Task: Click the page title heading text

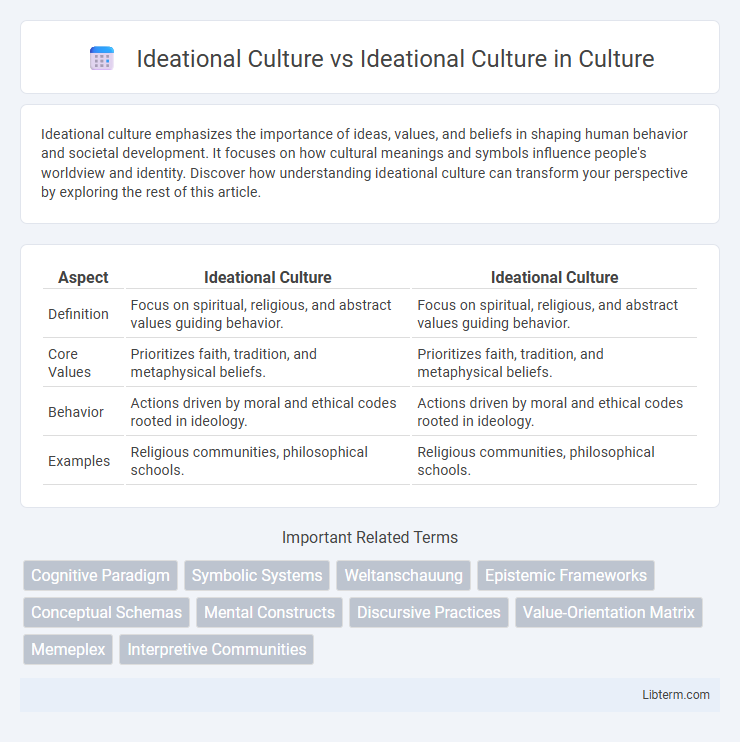Action: [x=395, y=59]
